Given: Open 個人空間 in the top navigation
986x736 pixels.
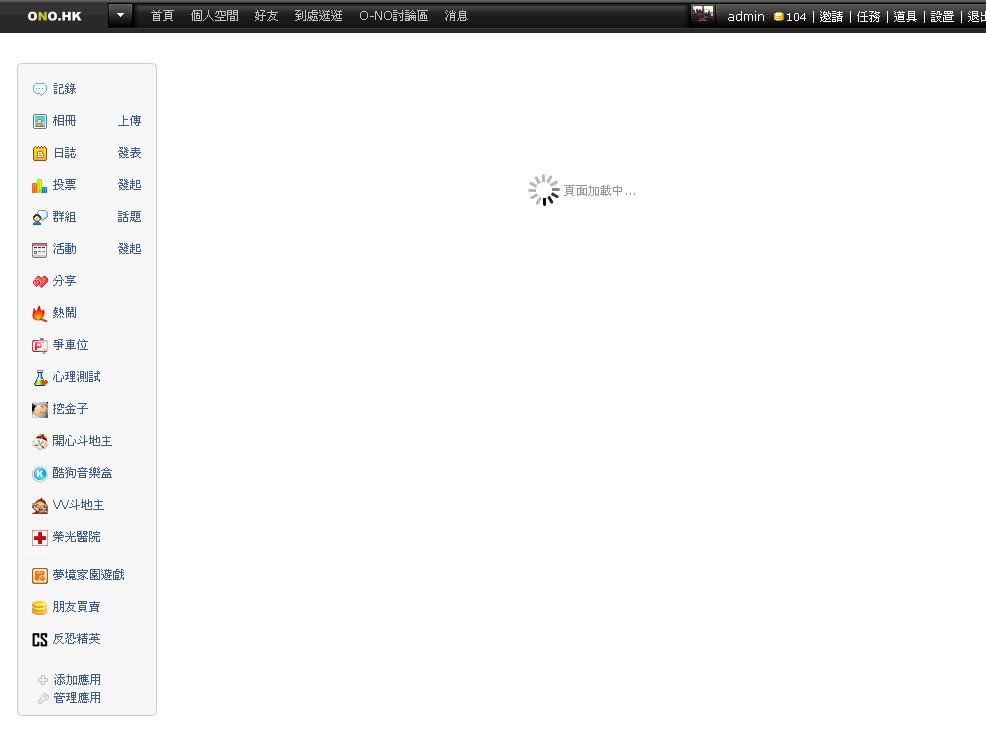Looking at the screenshot, I should (214, 16).
